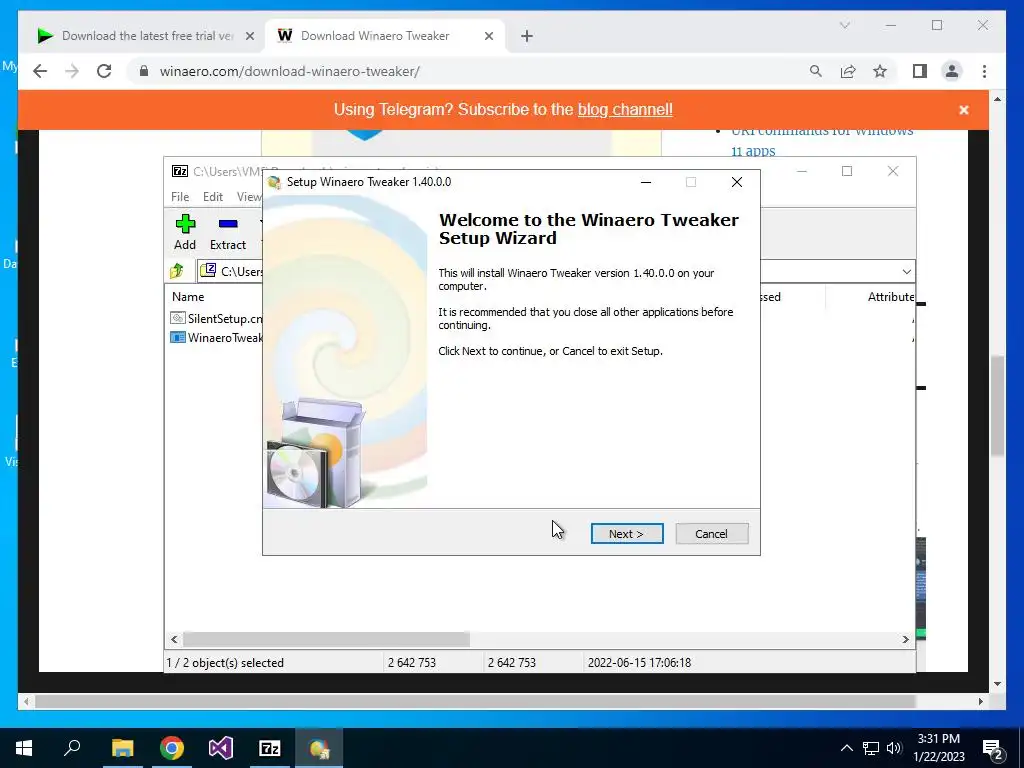Open a new Chrome tab
Viewport: 1024px width, 768px height.
(527, 36)
